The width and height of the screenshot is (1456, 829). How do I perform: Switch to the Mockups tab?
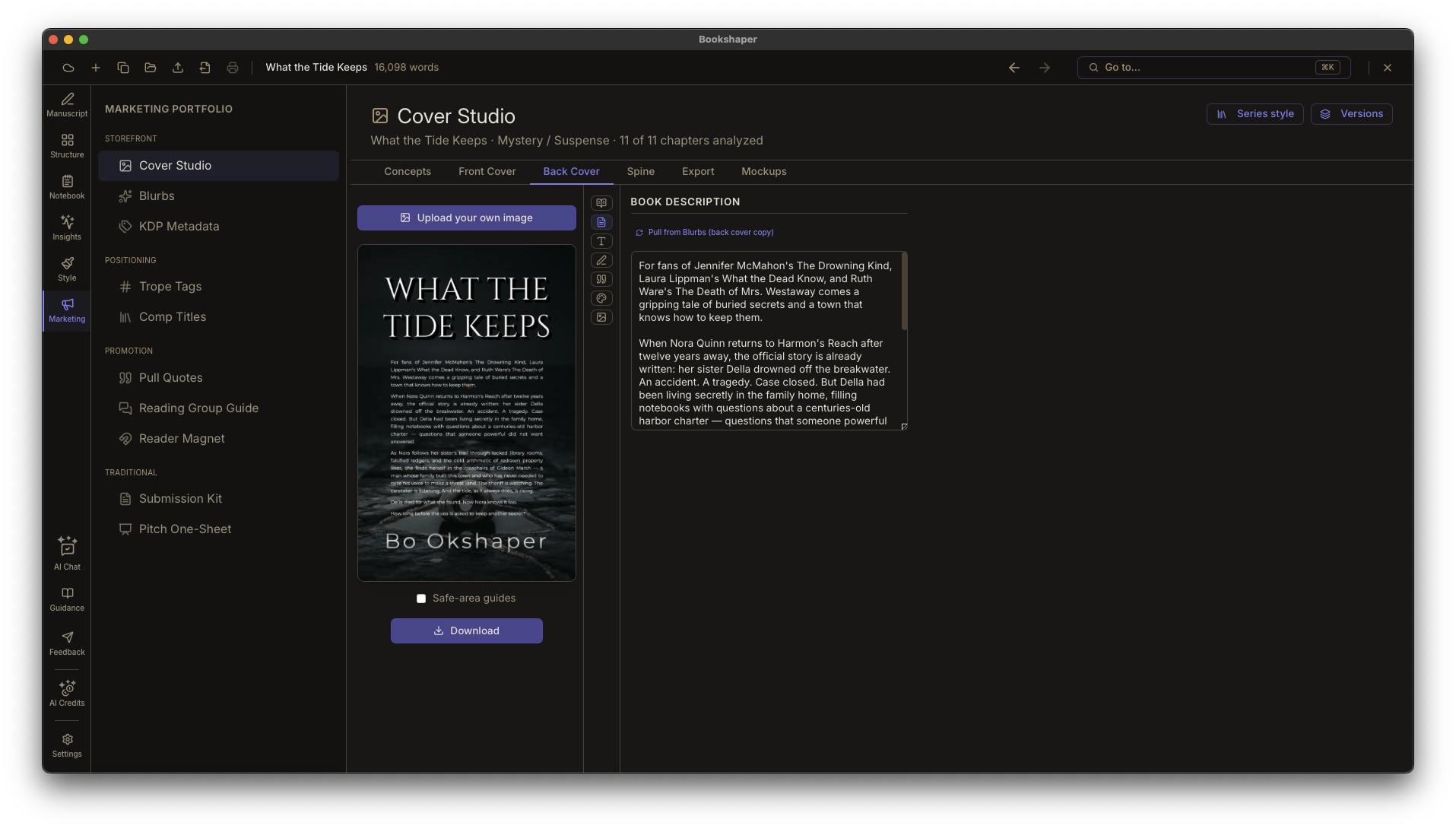pos(763,172)
